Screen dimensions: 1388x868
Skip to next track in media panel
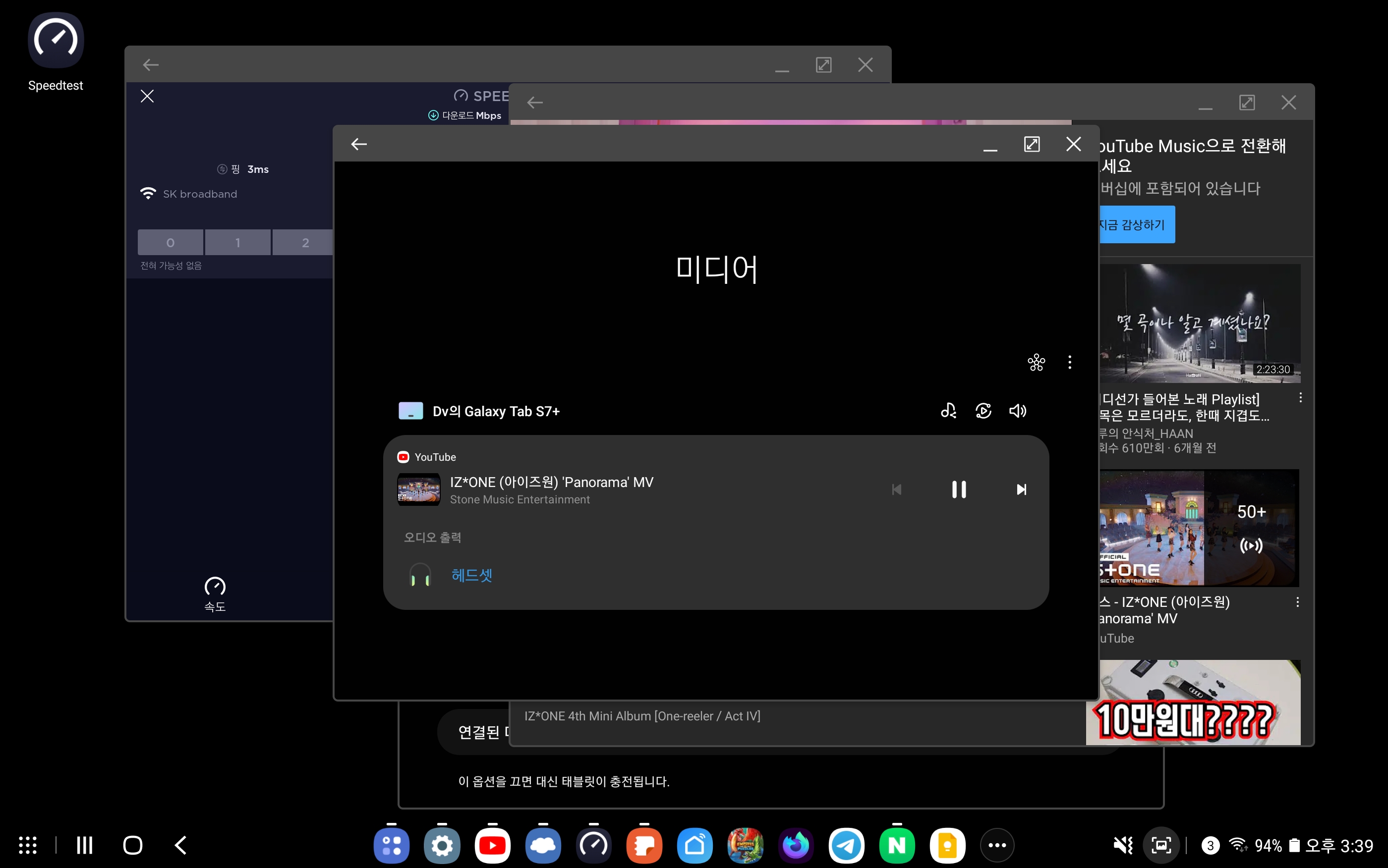tap(1021, 489)
